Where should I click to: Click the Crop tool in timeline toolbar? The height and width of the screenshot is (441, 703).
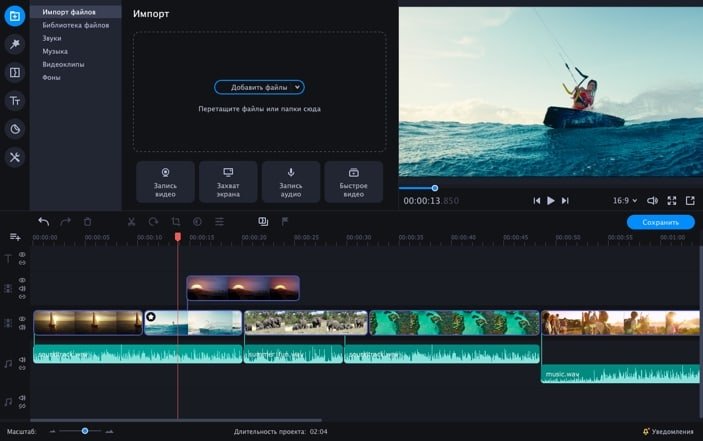pyautogui.click(x=175, y=222)
